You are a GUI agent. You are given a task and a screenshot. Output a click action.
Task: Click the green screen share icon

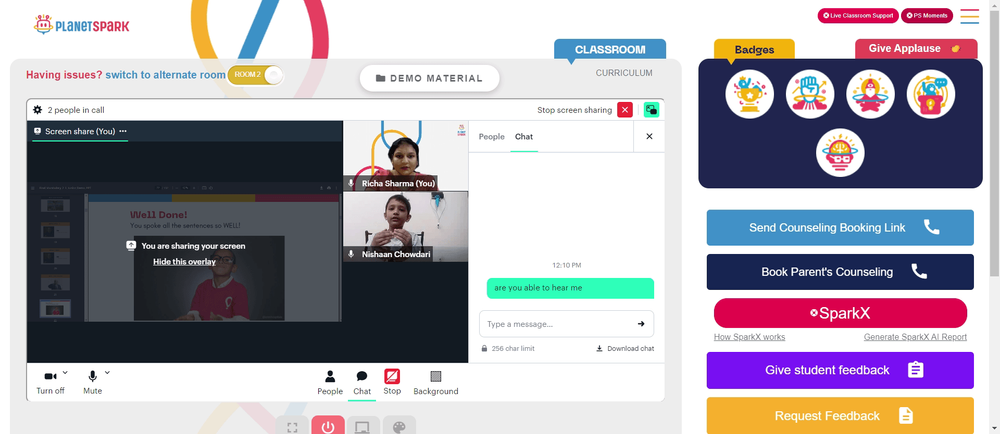tap(651, 110)
